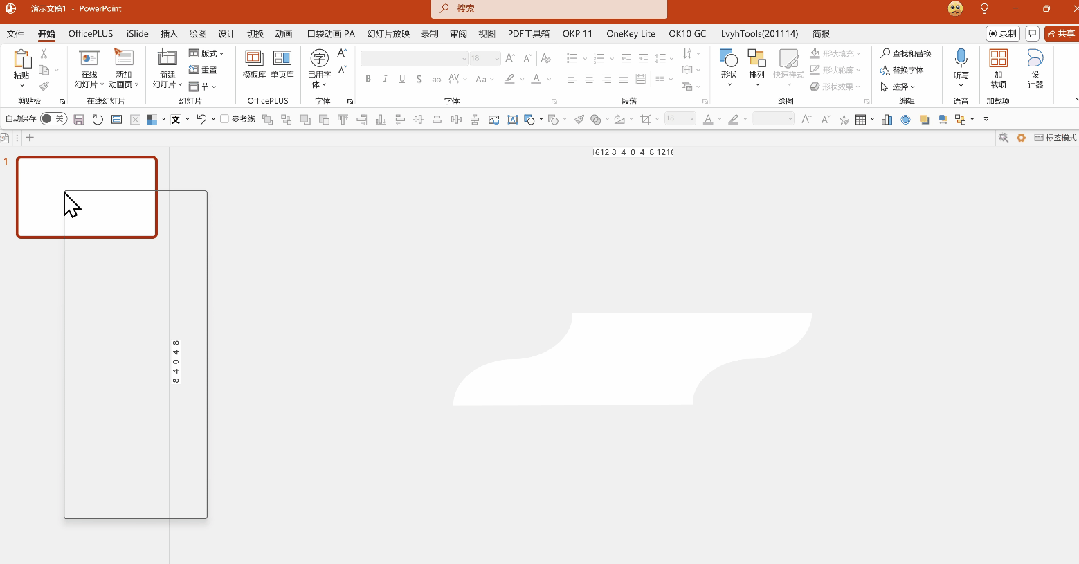Click the Format Painter brush icon

coord(44,86)
